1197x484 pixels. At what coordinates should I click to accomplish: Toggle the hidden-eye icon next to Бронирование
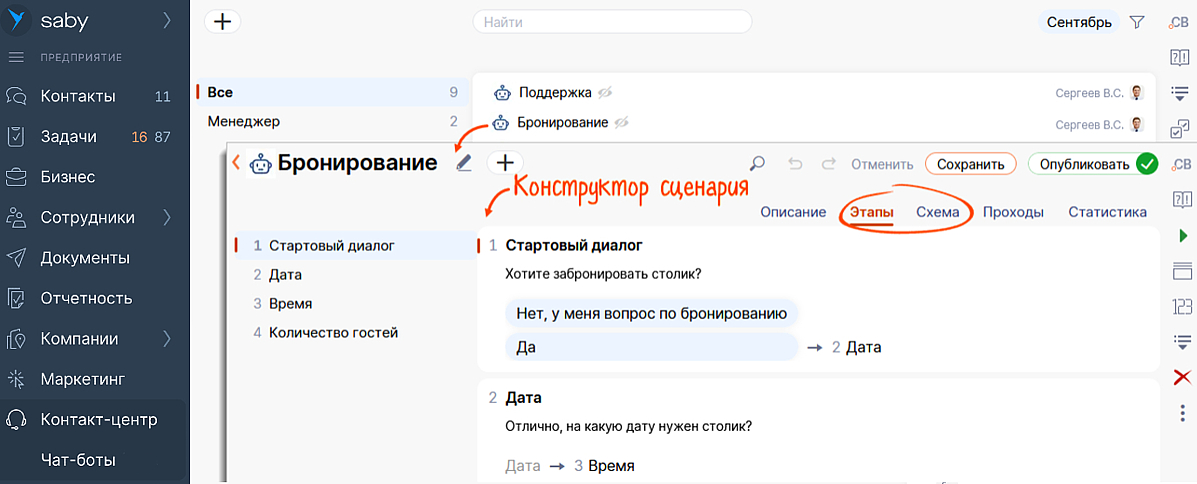click(622, 123)
